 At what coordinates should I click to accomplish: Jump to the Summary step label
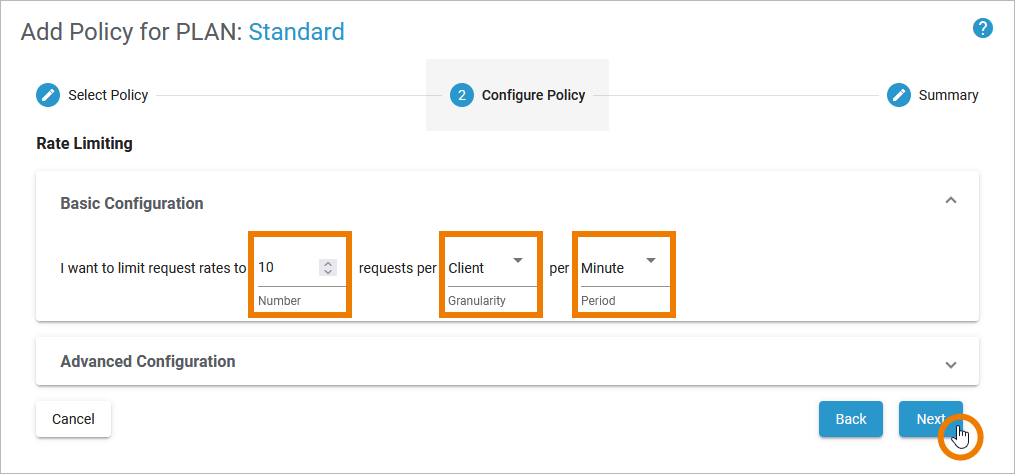point(948,95)
